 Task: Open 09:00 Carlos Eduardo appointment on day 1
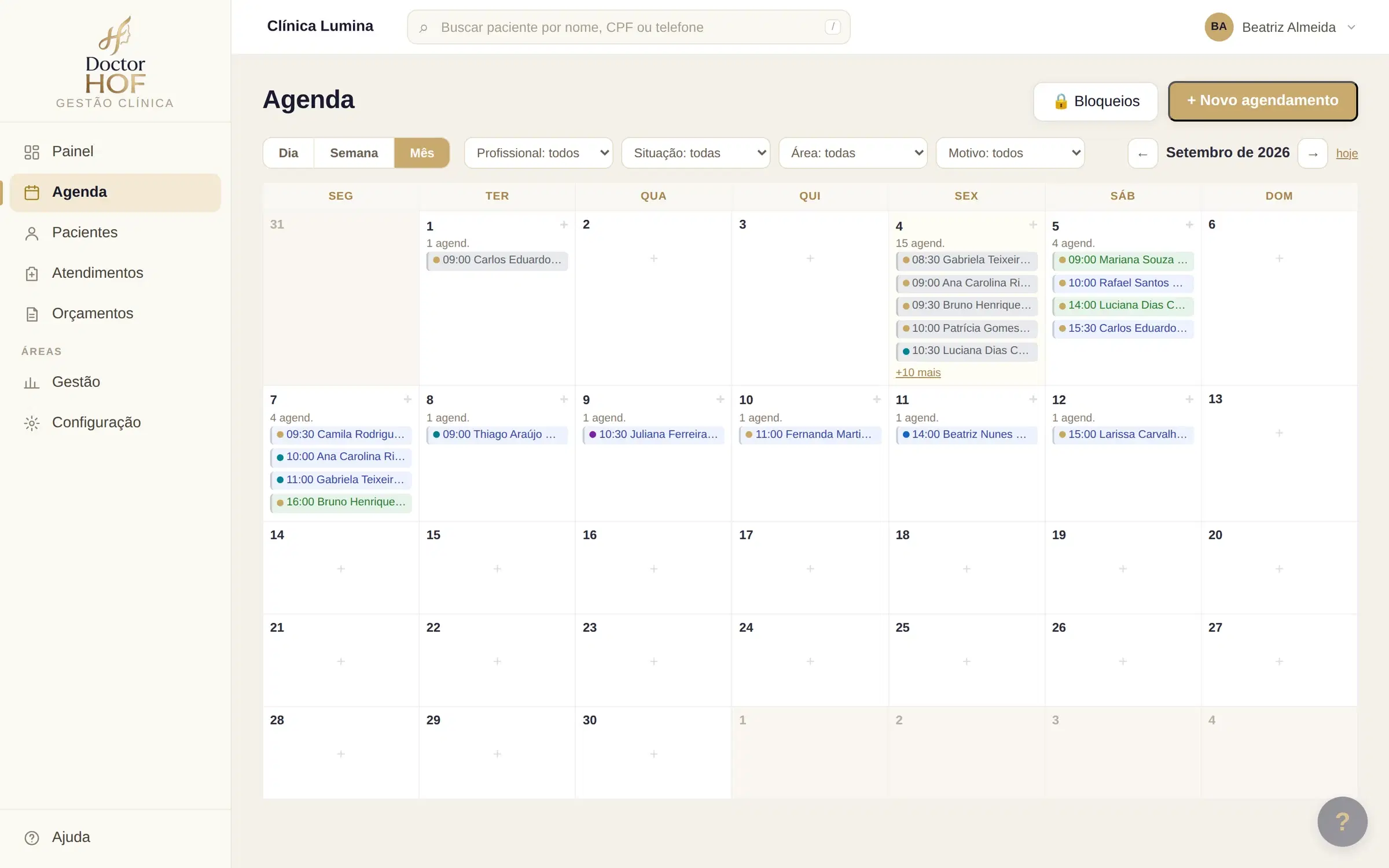(x=497, y=260)
